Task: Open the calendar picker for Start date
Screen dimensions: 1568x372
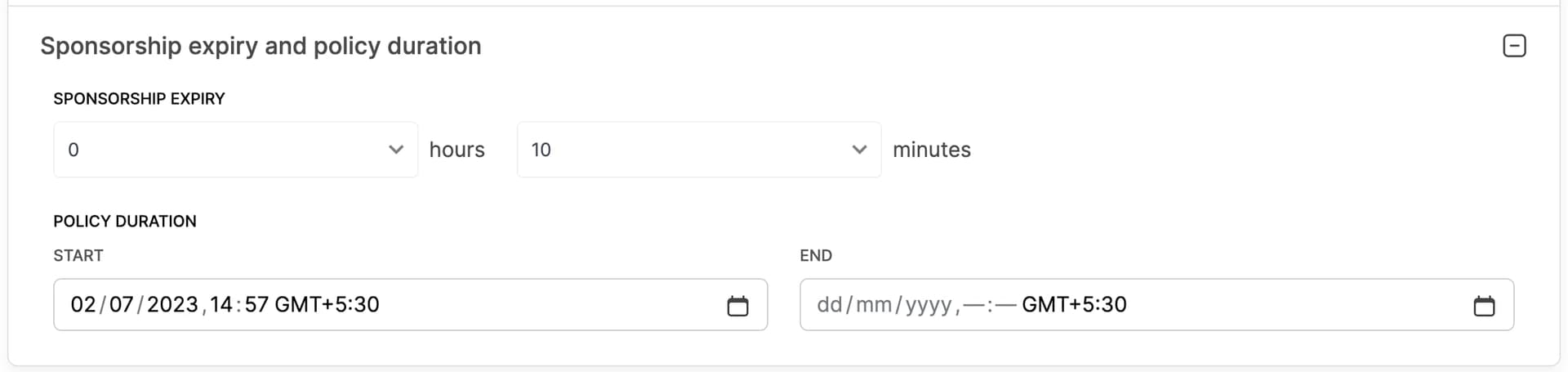Action: click(x=737, y=306)
